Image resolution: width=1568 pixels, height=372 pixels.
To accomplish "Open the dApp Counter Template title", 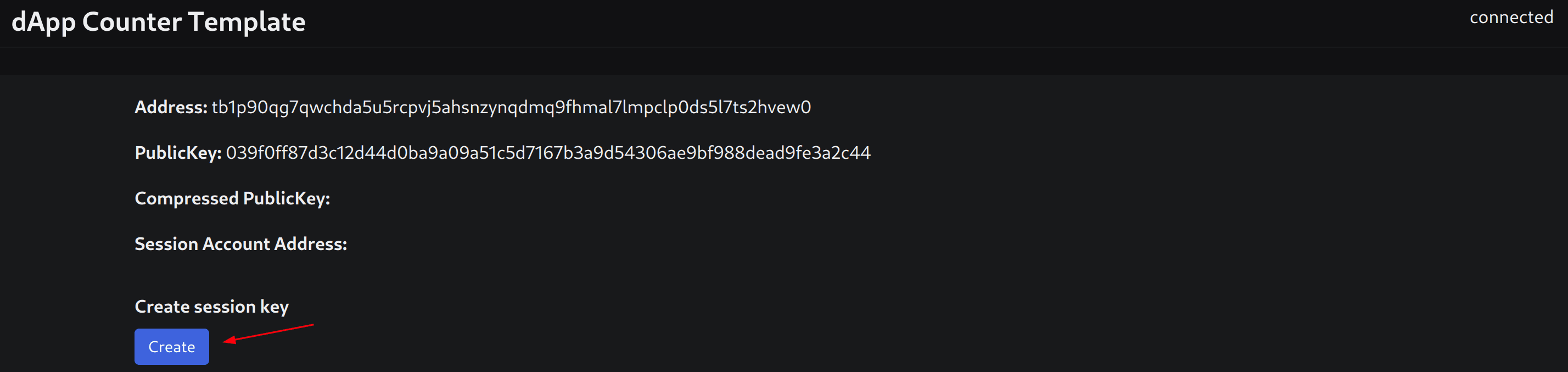I will coord(158,23).
